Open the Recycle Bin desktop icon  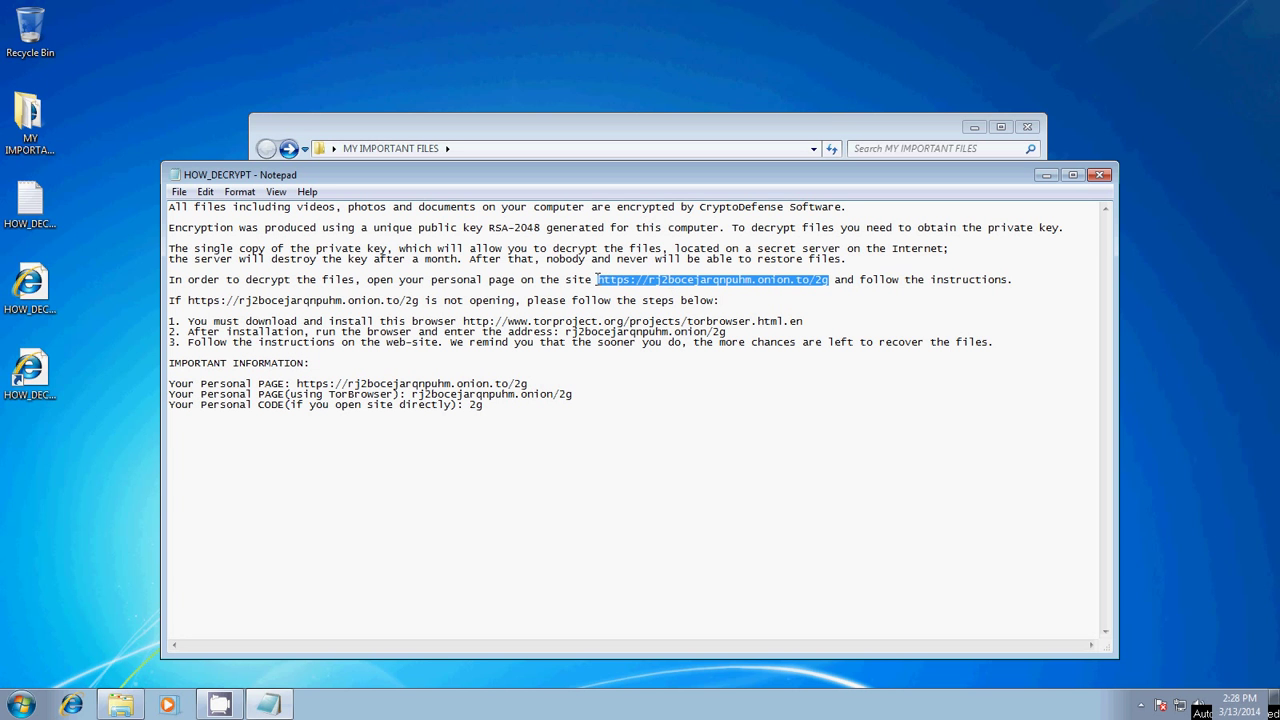tap(30, 33)
